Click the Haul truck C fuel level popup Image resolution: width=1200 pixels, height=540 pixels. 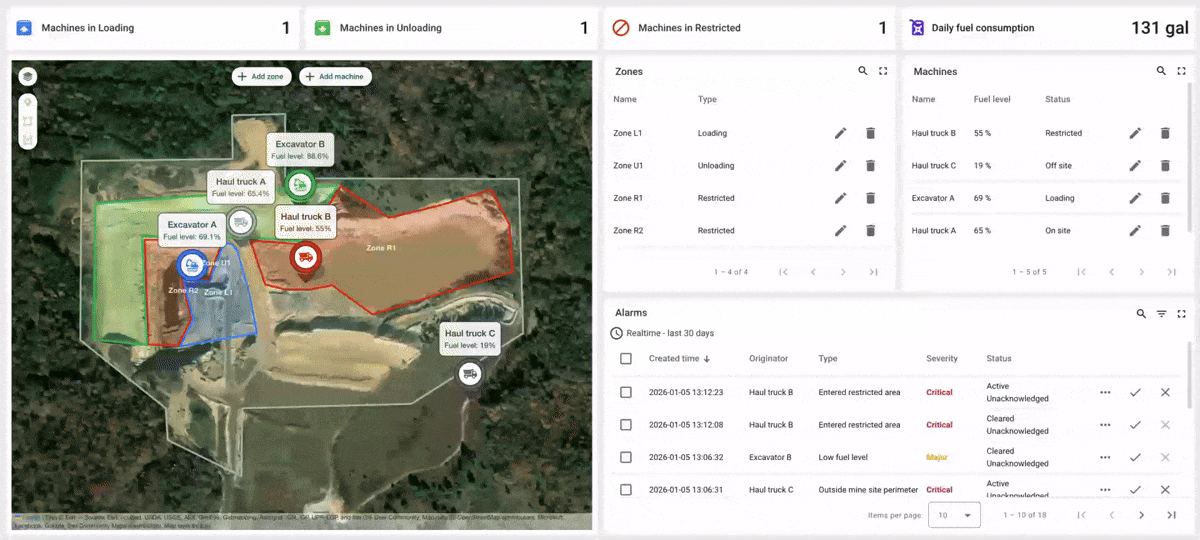pyautogui.click(x=470, y=339)
